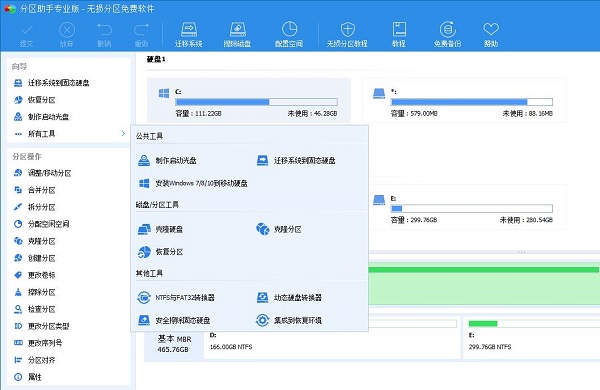This screenshot has height=390, width=600.
Task: Click the 容量 : 111.22GB text
Action: 199,114
